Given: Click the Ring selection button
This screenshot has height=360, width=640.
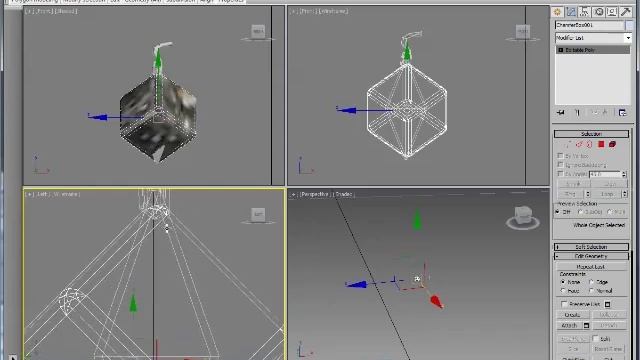Looking at the screenshot, I should (x=570, y=194).
